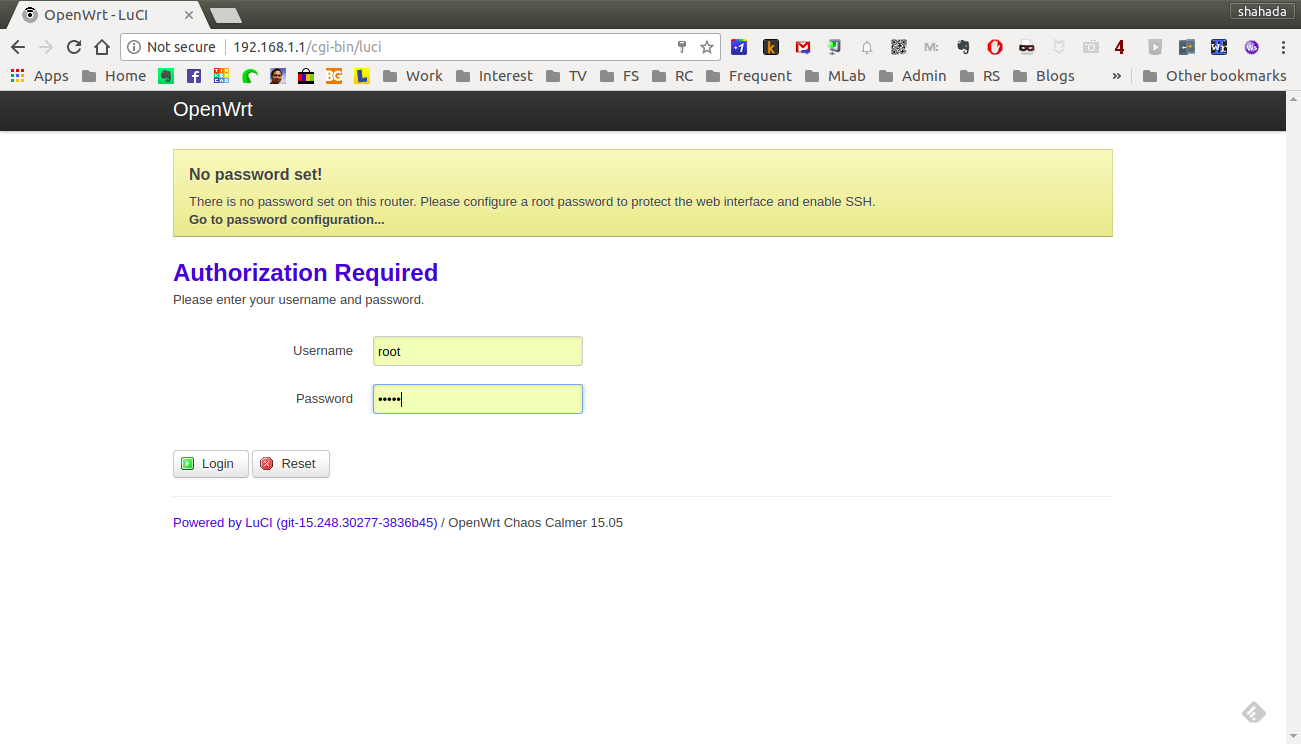The height and width of the screenshot is (744, 1301).
Task: Click the red Opera-style extension icon
Action: click(995, 47)
